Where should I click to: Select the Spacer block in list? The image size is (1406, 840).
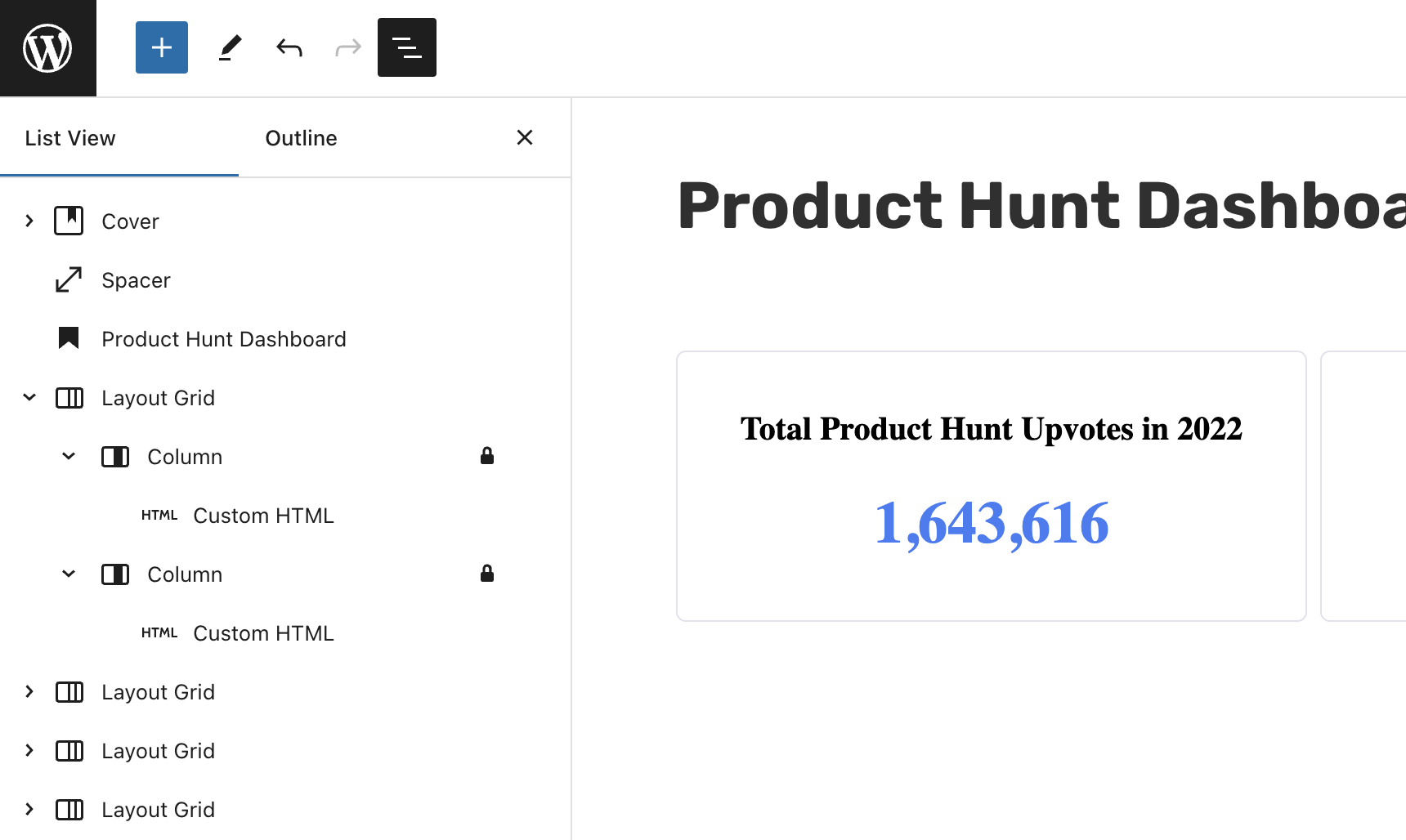(x=136, y=280)
